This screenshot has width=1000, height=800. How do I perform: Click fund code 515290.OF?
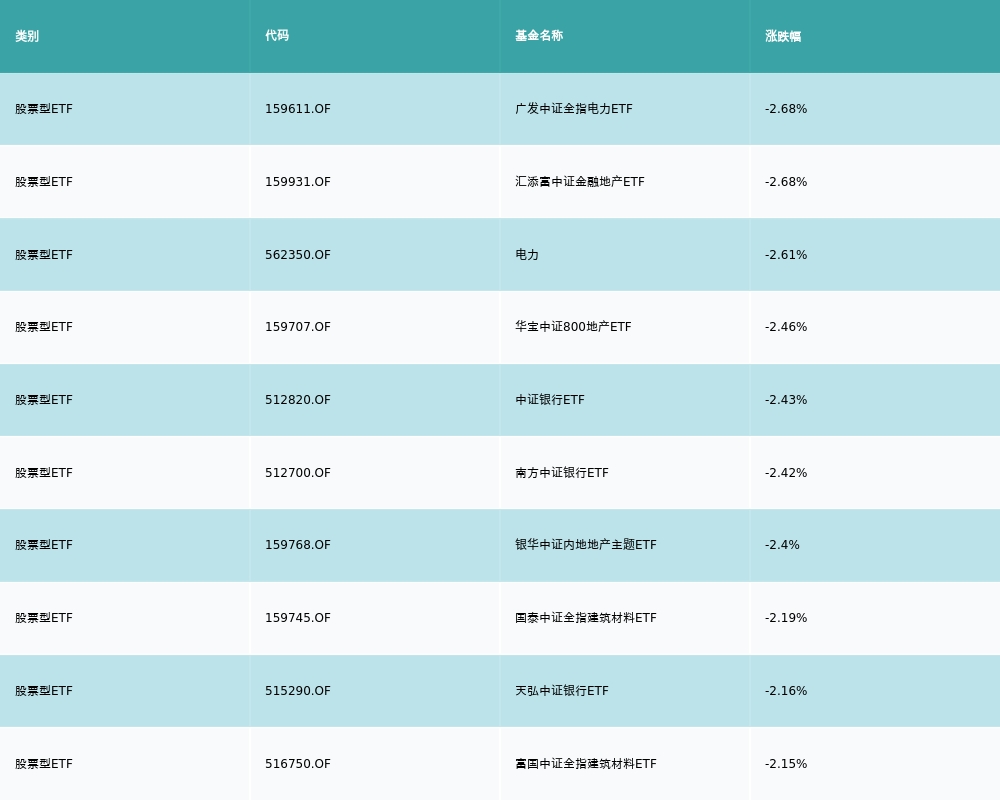tap(297, 691)
